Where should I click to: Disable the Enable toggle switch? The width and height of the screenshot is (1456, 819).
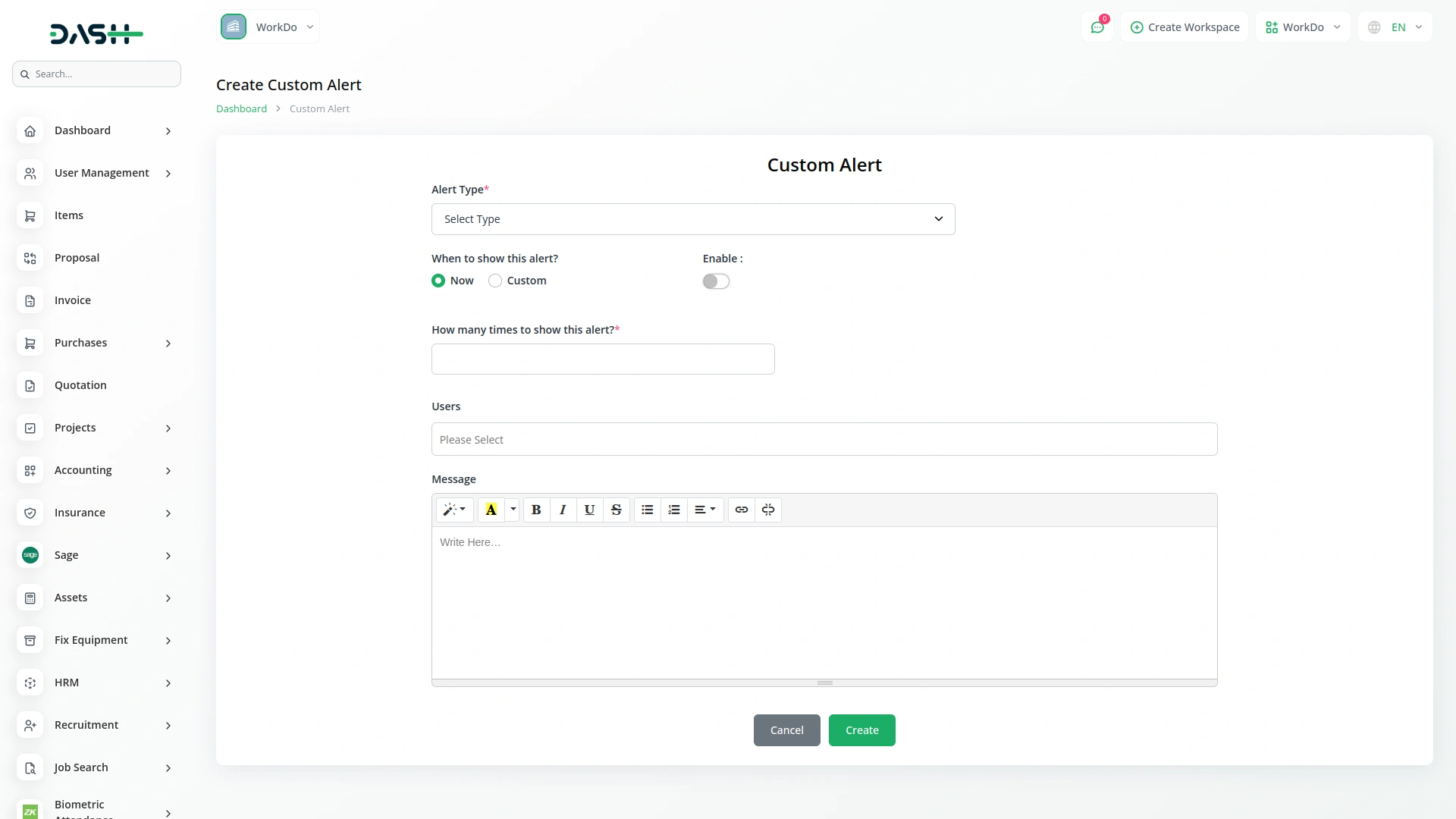click(716, 281)
